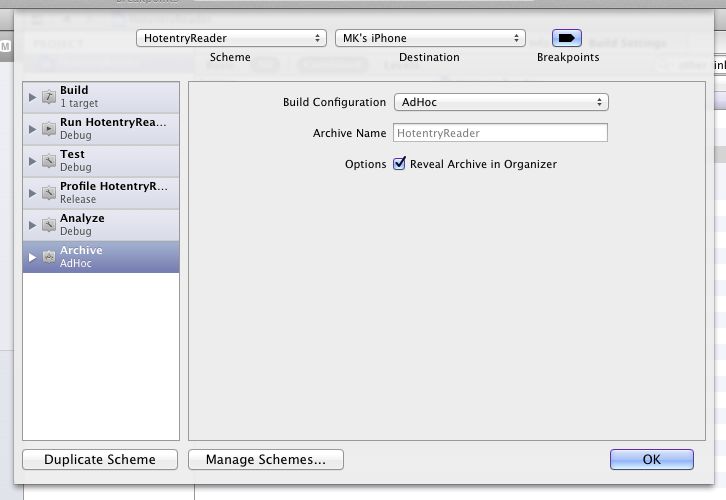Select the Analyze Debug row

coord(101,225)
